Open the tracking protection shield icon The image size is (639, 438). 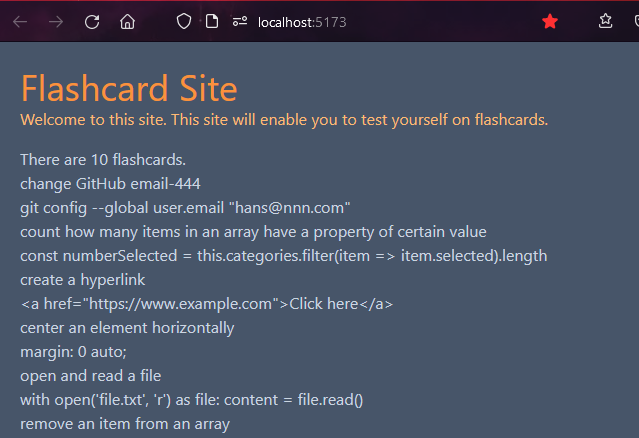pos(184,21)
